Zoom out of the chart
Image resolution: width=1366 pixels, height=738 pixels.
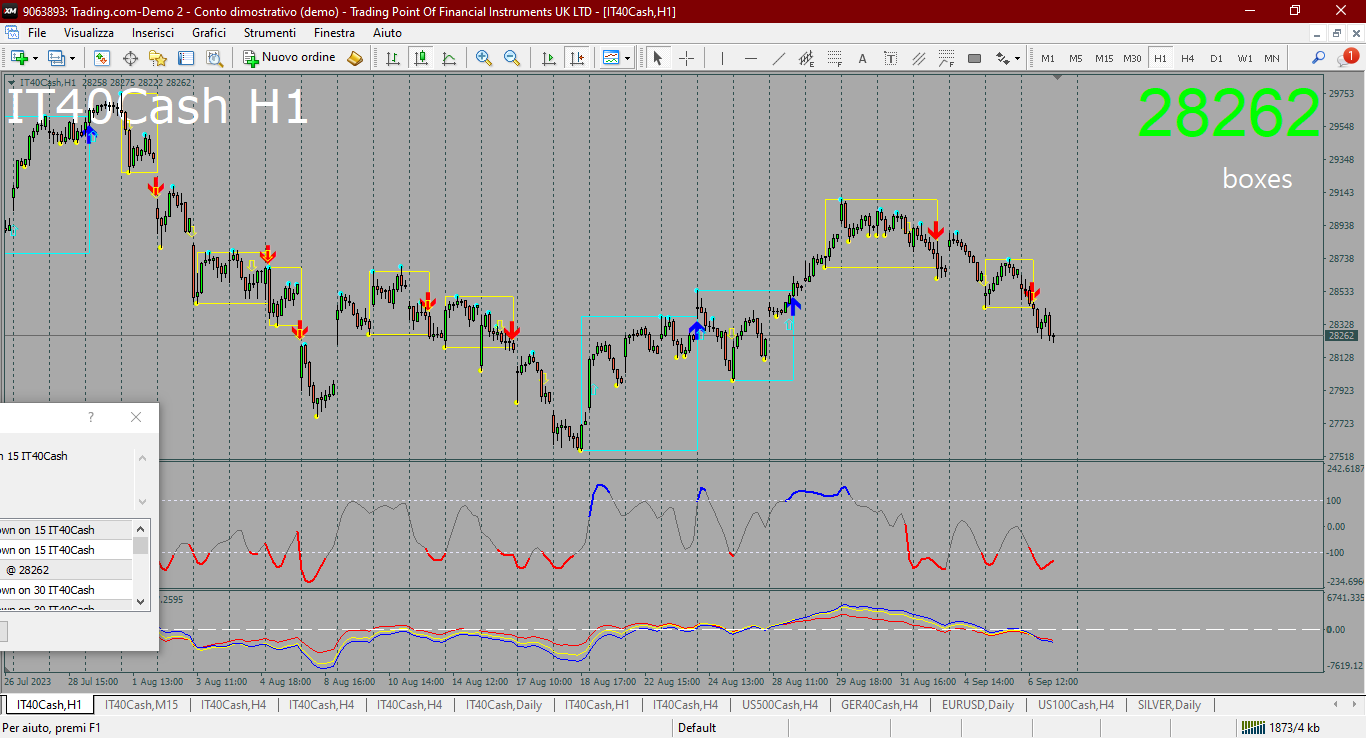512,58
